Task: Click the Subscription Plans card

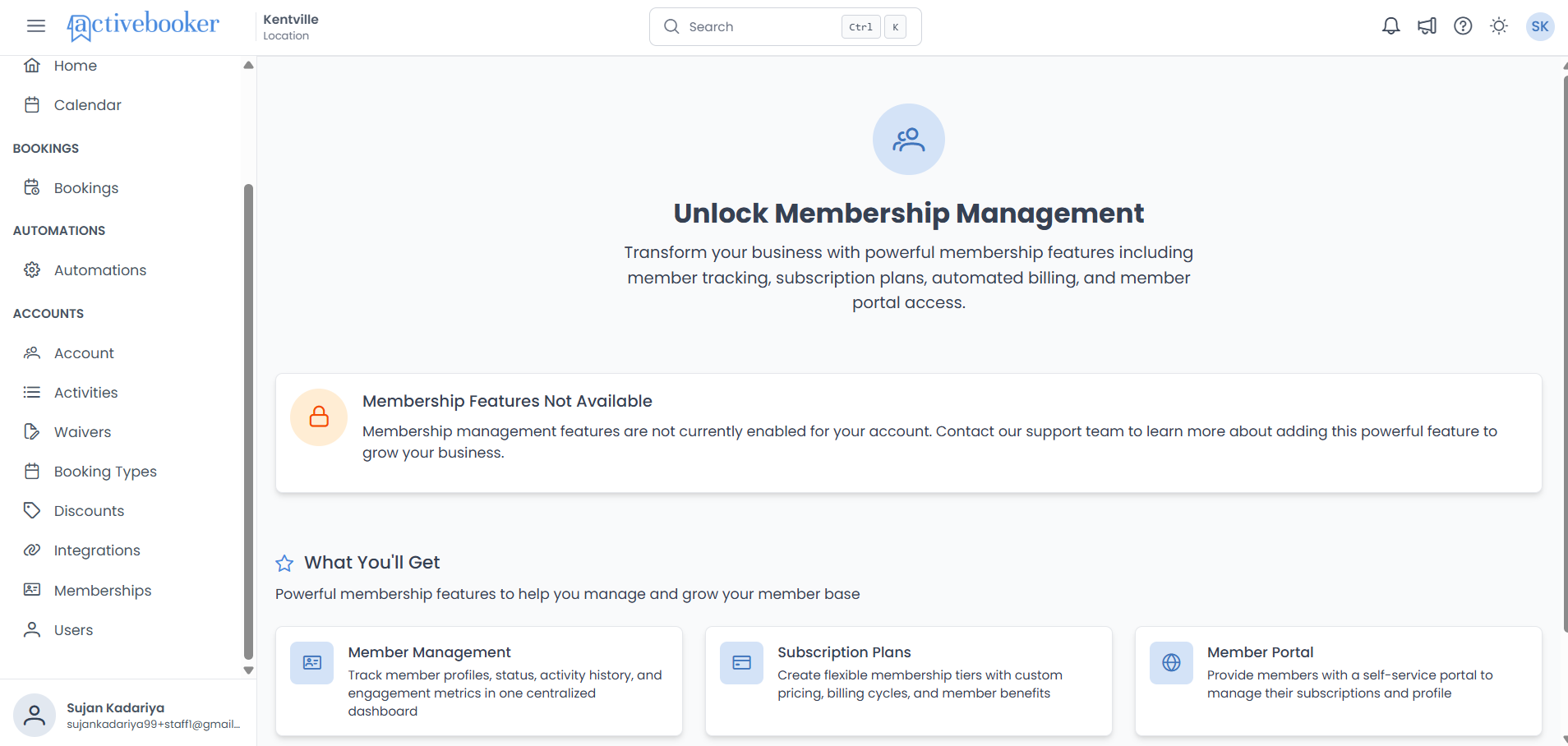Action: pos(909,681)
